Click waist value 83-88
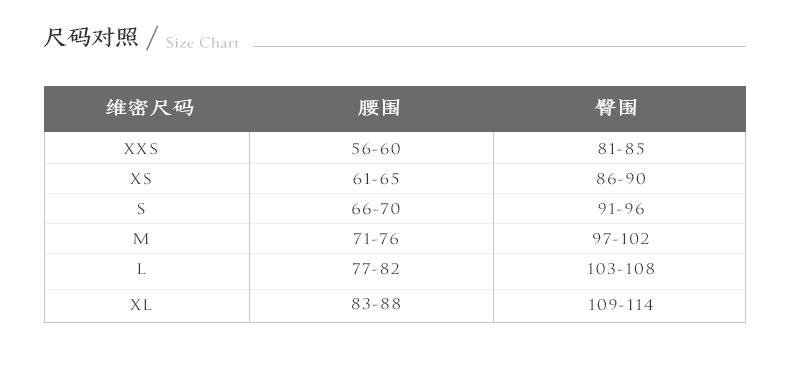790x374 pixels. [376, 304]
